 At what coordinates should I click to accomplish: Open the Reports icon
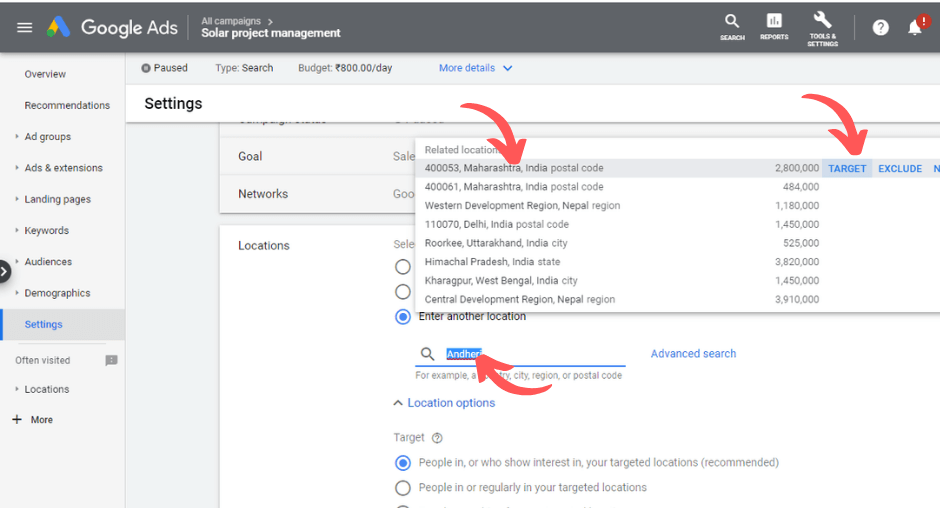coord(774,27)
